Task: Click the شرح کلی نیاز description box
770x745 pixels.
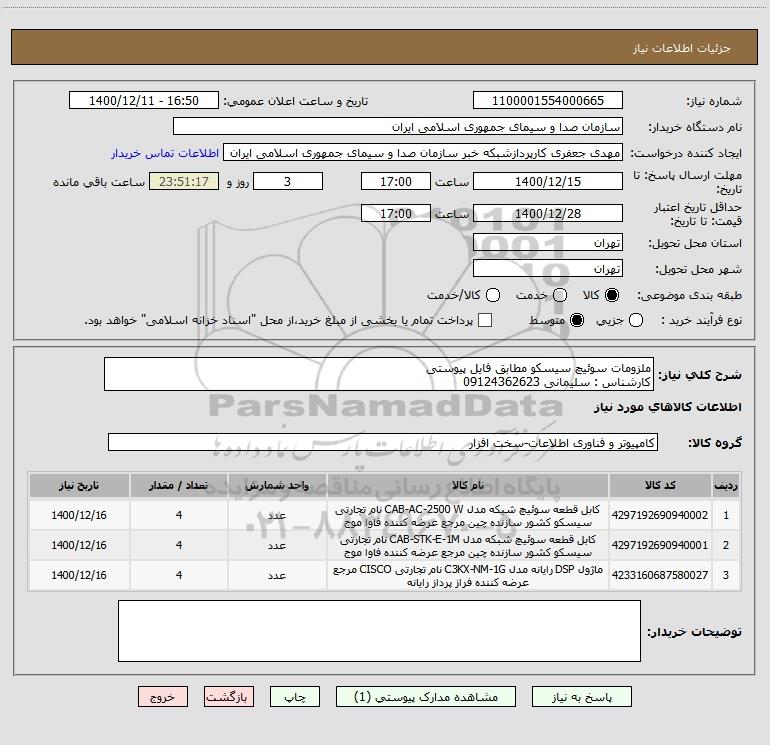Action: point(379,375)
